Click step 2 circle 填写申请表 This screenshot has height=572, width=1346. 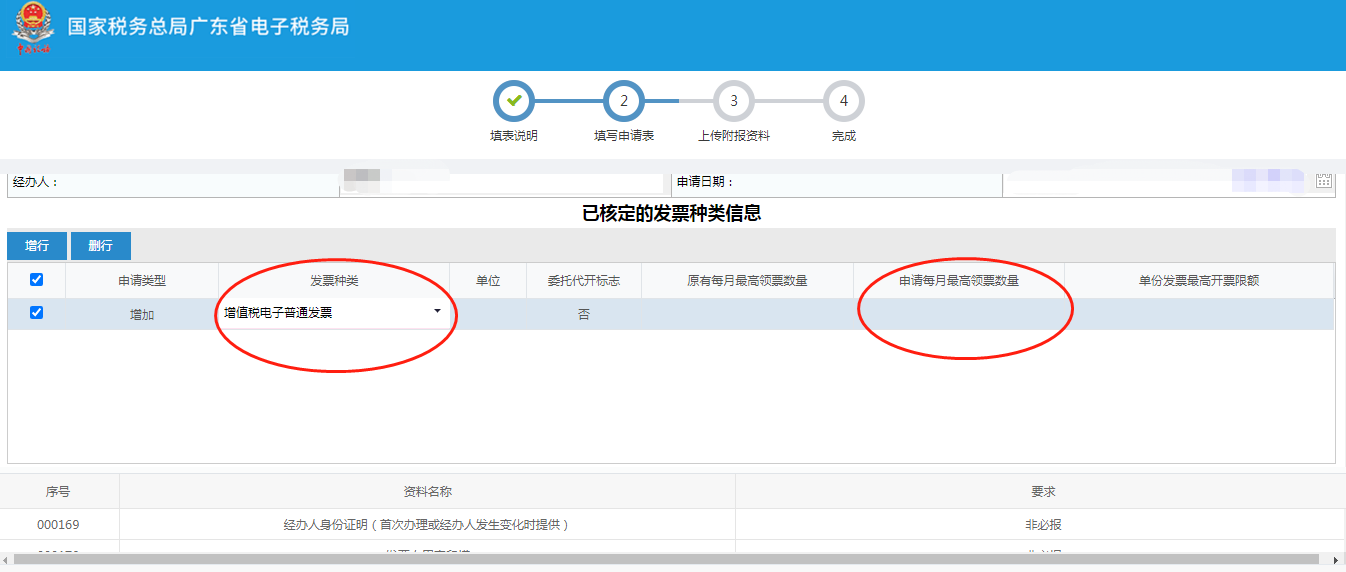coord(624,101)
